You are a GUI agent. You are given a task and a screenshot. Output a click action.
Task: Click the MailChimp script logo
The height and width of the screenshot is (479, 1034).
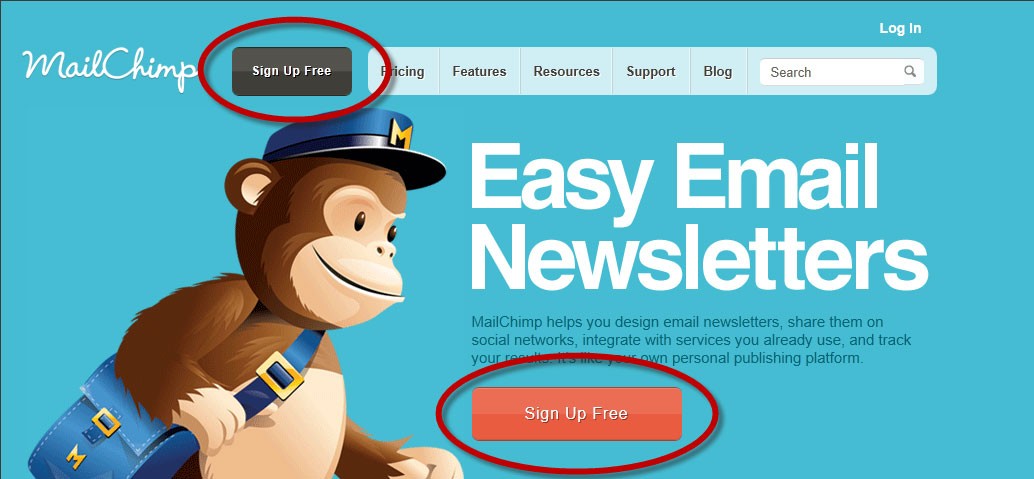110,70
